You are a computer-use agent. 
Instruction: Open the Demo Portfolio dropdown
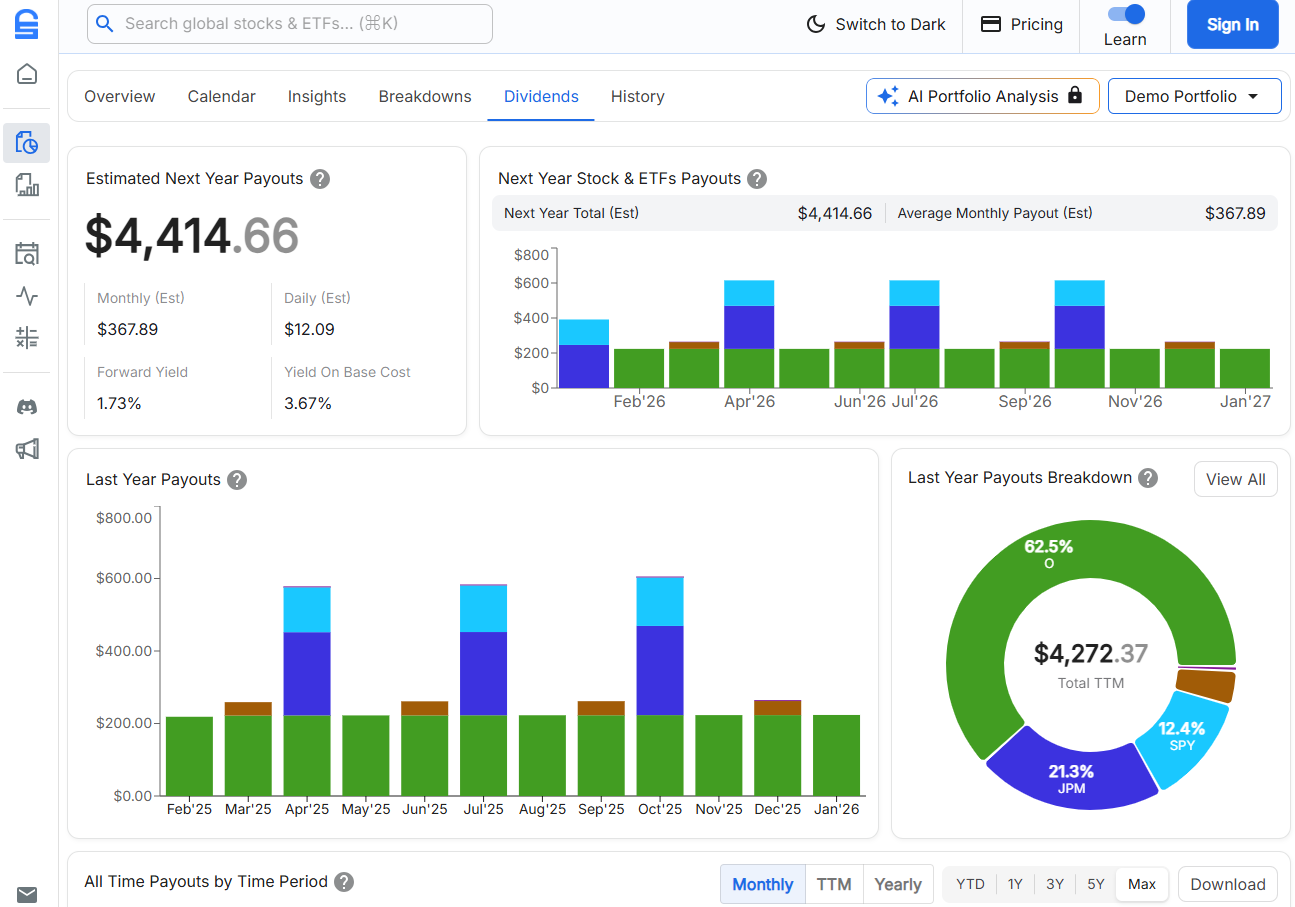click(x=1194, y=96)
